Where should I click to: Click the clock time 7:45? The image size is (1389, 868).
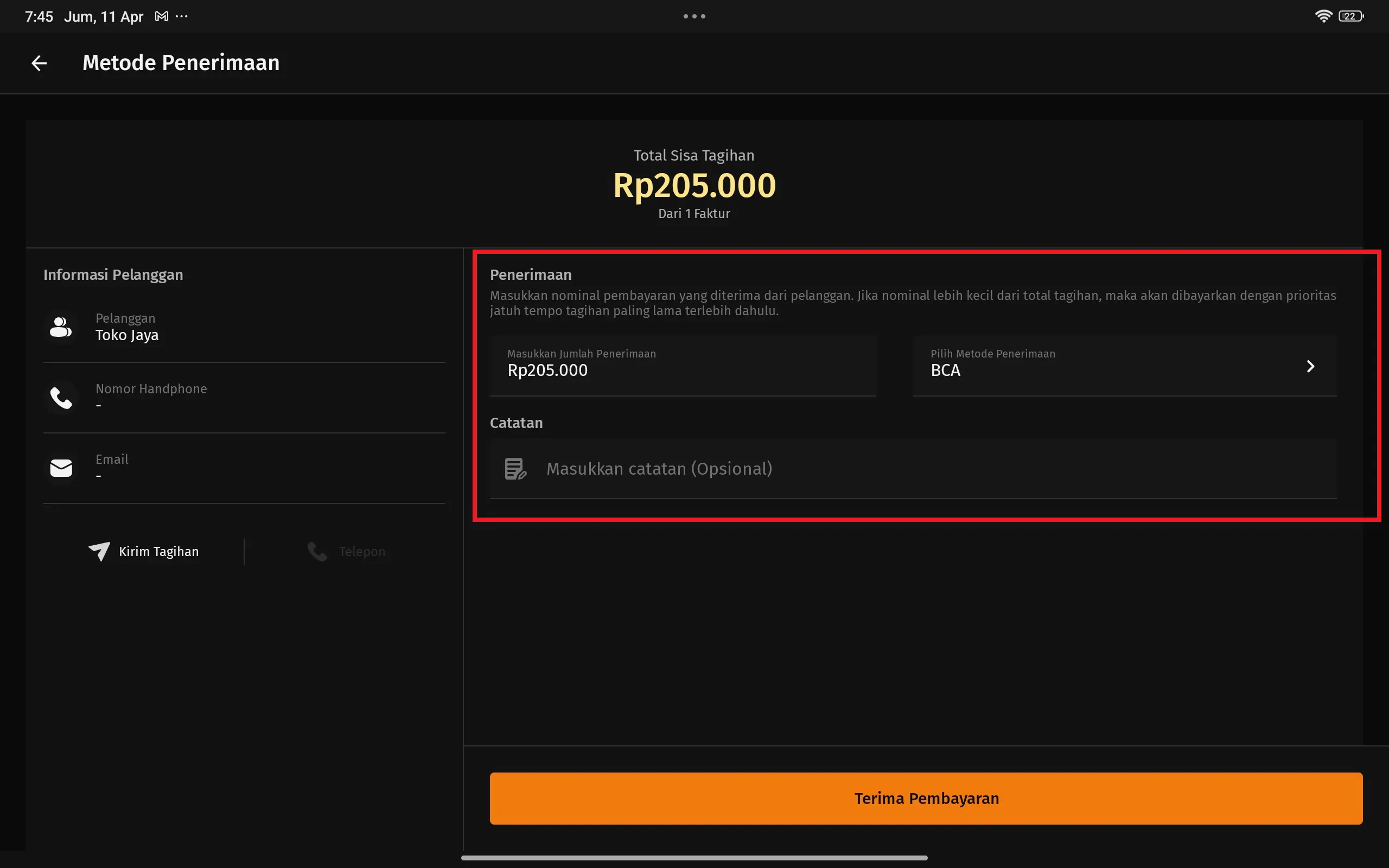(x=39, y=17)
